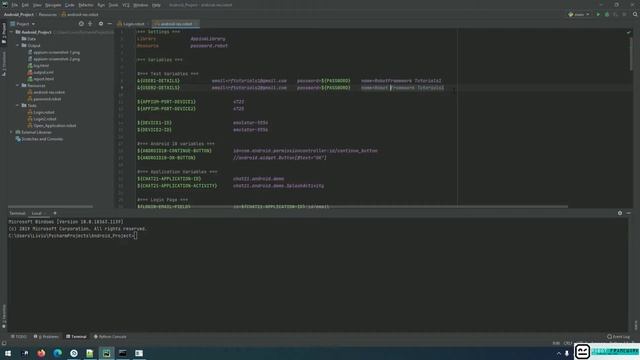Open the Run menu
Image resolution: width=640 pixels, height=360 pixels.
[x=101, y=5]
